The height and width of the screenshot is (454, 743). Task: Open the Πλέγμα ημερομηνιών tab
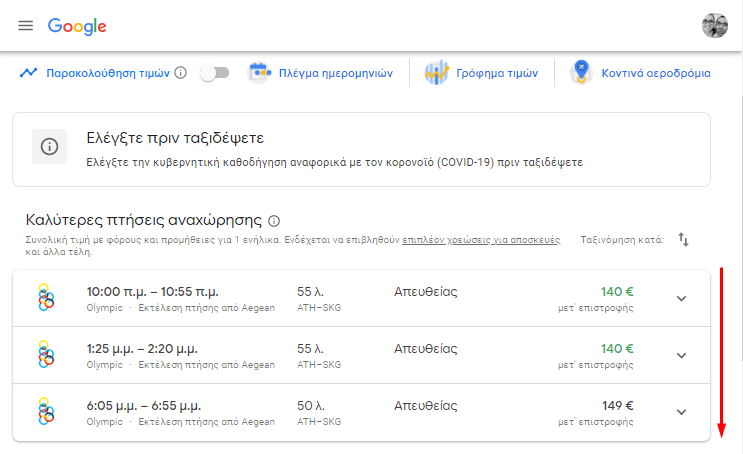pyautogui.click(x=329, y=73)
